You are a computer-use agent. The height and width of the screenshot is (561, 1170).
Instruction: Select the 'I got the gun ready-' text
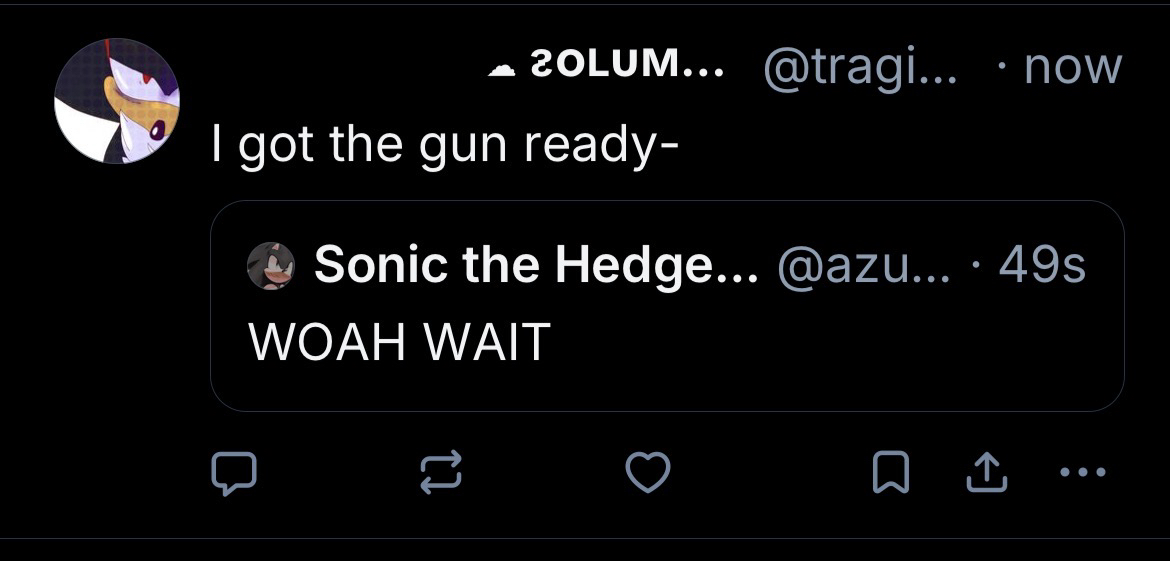(444, 148)
